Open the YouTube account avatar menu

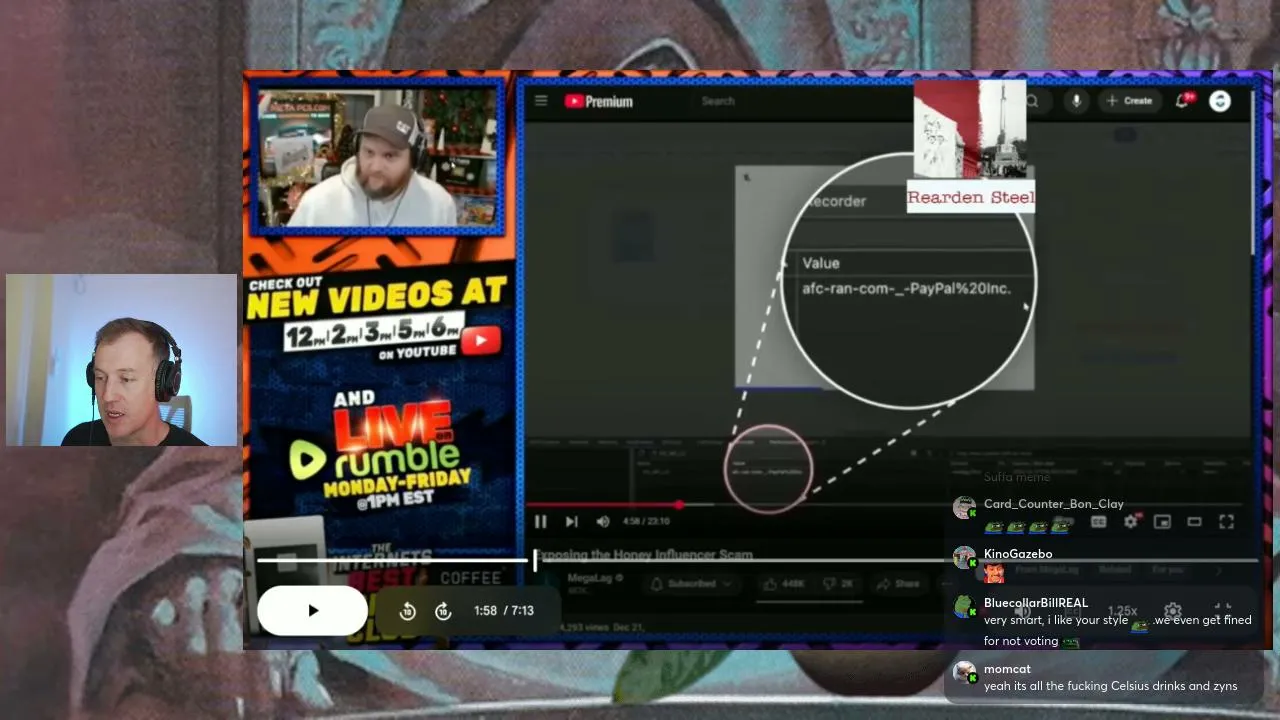(x=1220, y=101)
